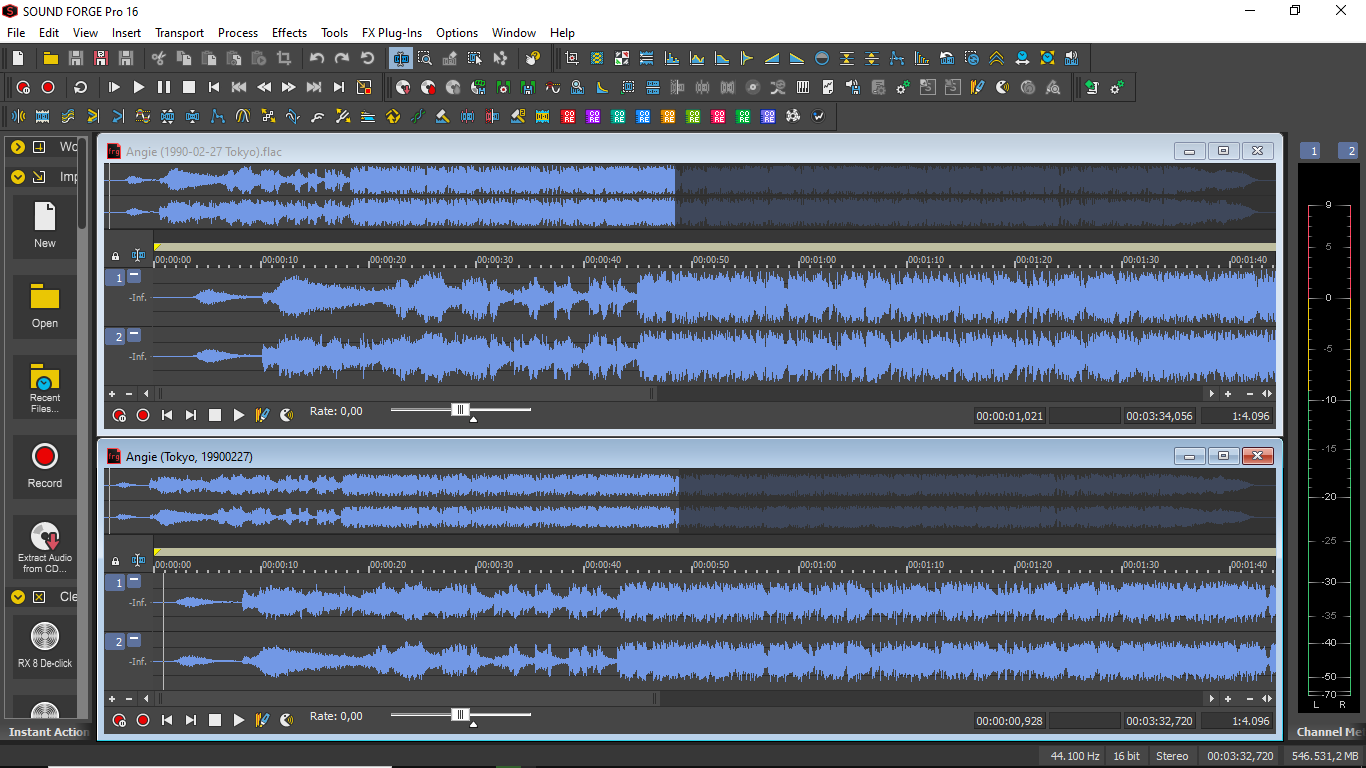Open the FX Plug-Ins menu
1366x768 pixels.
tap(392, 33)
